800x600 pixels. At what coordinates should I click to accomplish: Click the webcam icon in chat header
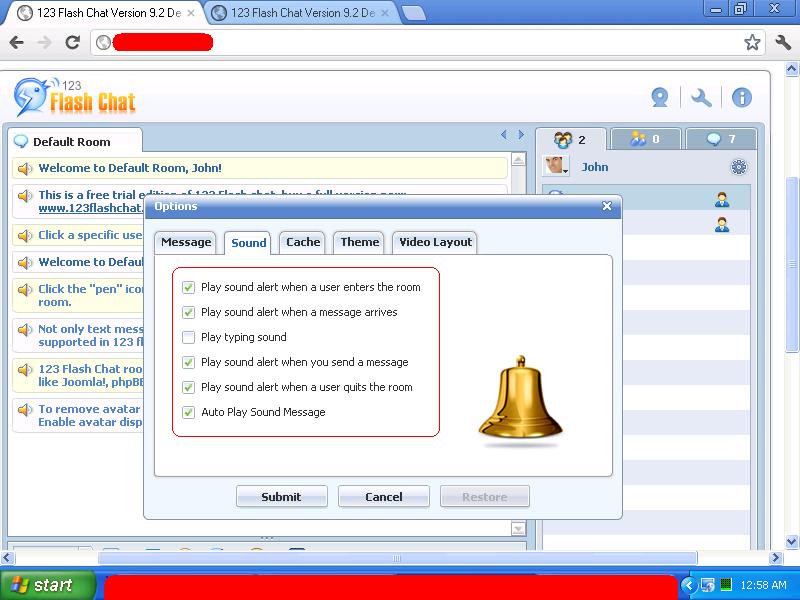point(660,97)
